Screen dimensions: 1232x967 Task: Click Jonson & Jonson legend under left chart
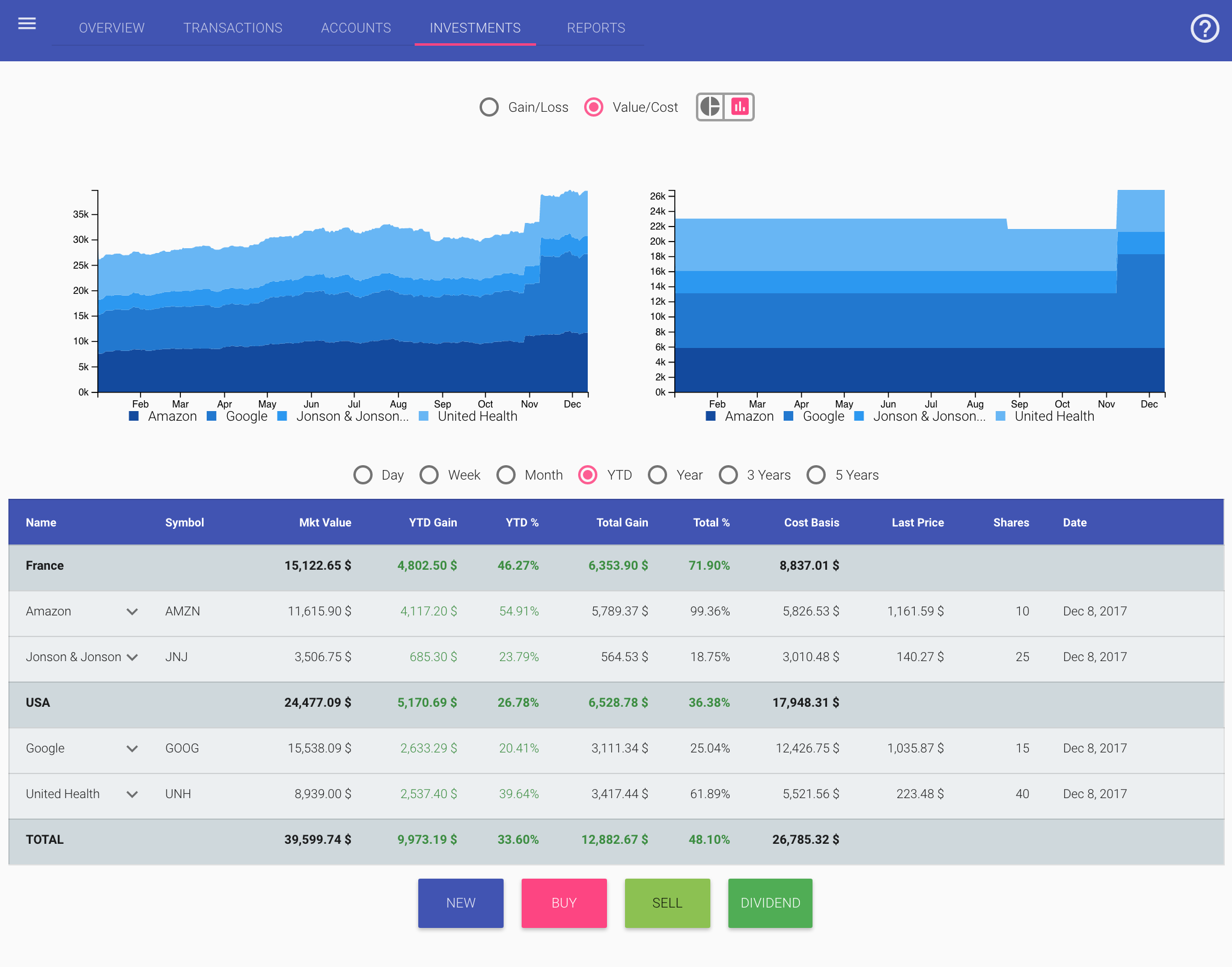coord(352,416)
